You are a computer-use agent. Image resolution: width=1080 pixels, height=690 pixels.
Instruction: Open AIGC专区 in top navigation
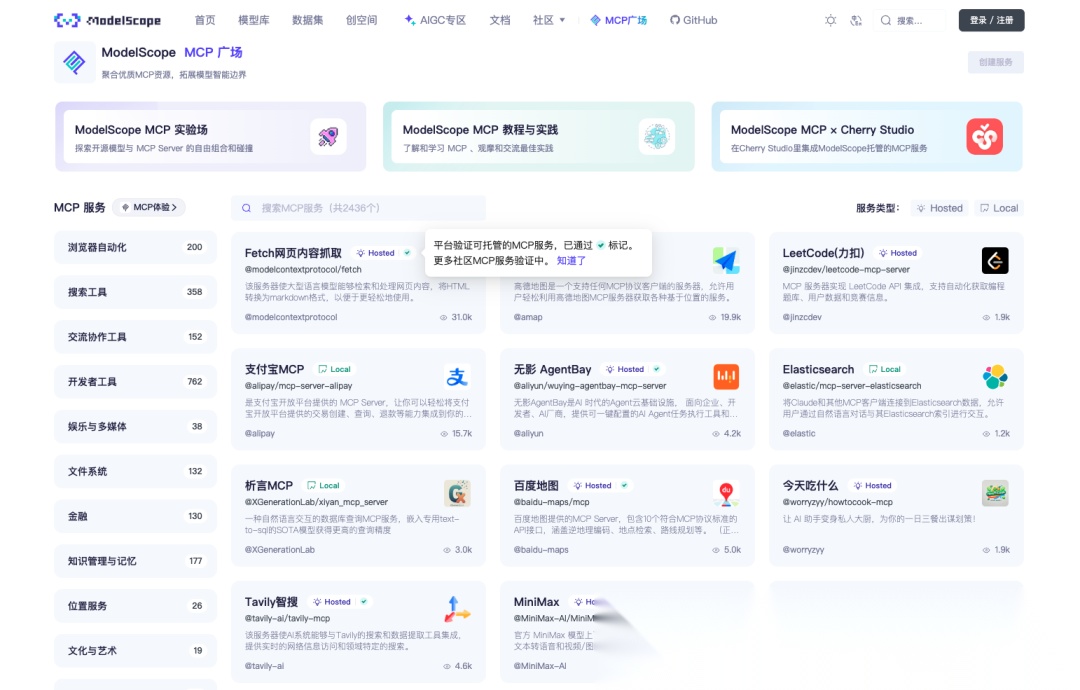point(435,21)
